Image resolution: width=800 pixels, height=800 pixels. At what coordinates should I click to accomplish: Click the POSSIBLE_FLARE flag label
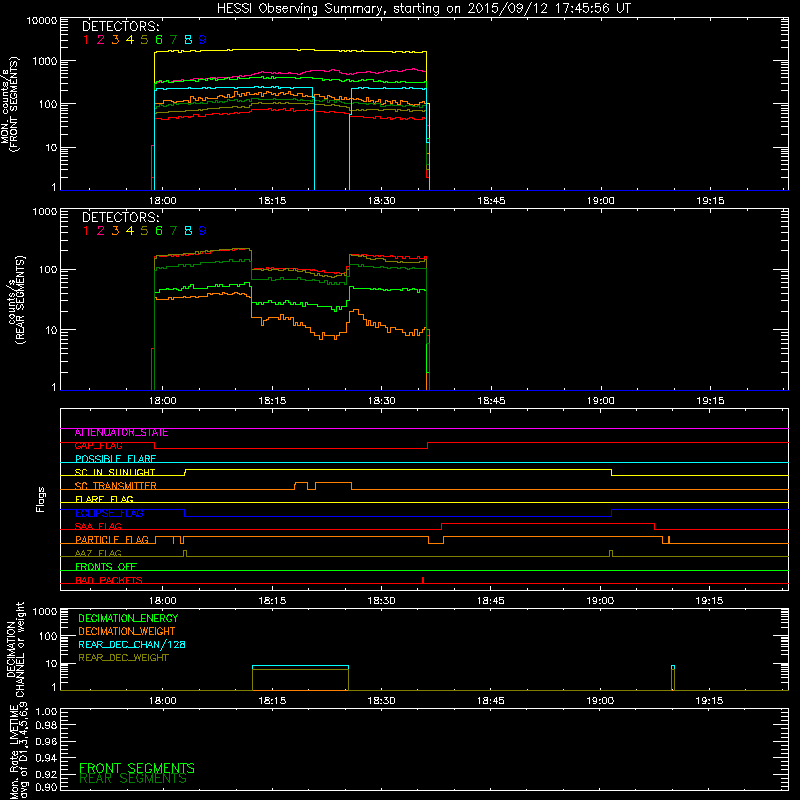[115, 459]
